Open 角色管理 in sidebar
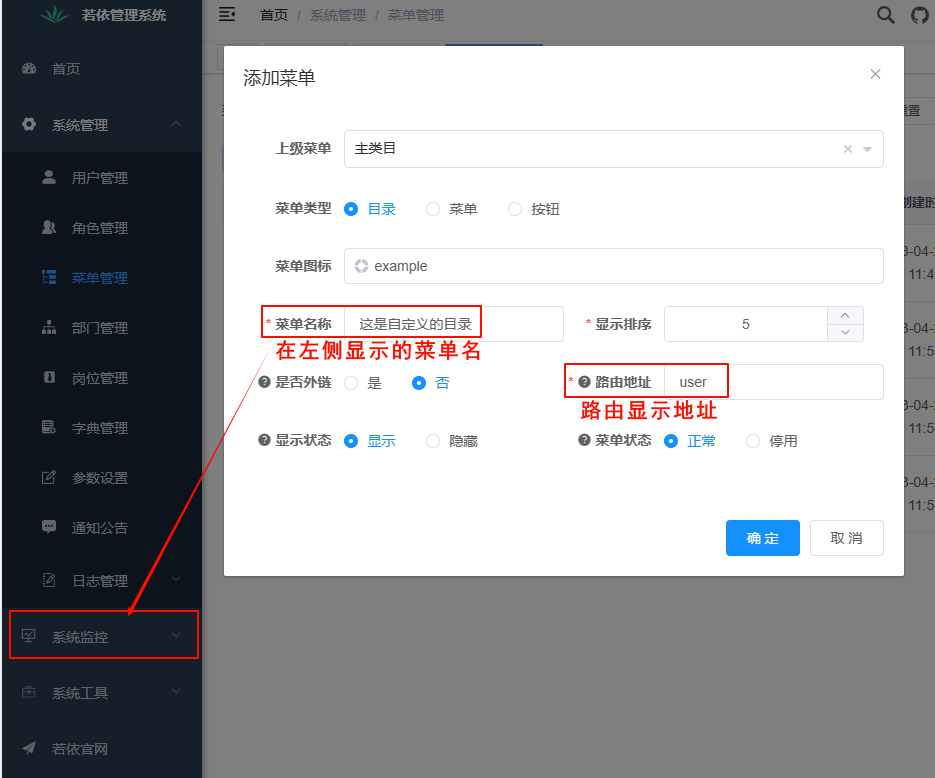 click(102, 228)
